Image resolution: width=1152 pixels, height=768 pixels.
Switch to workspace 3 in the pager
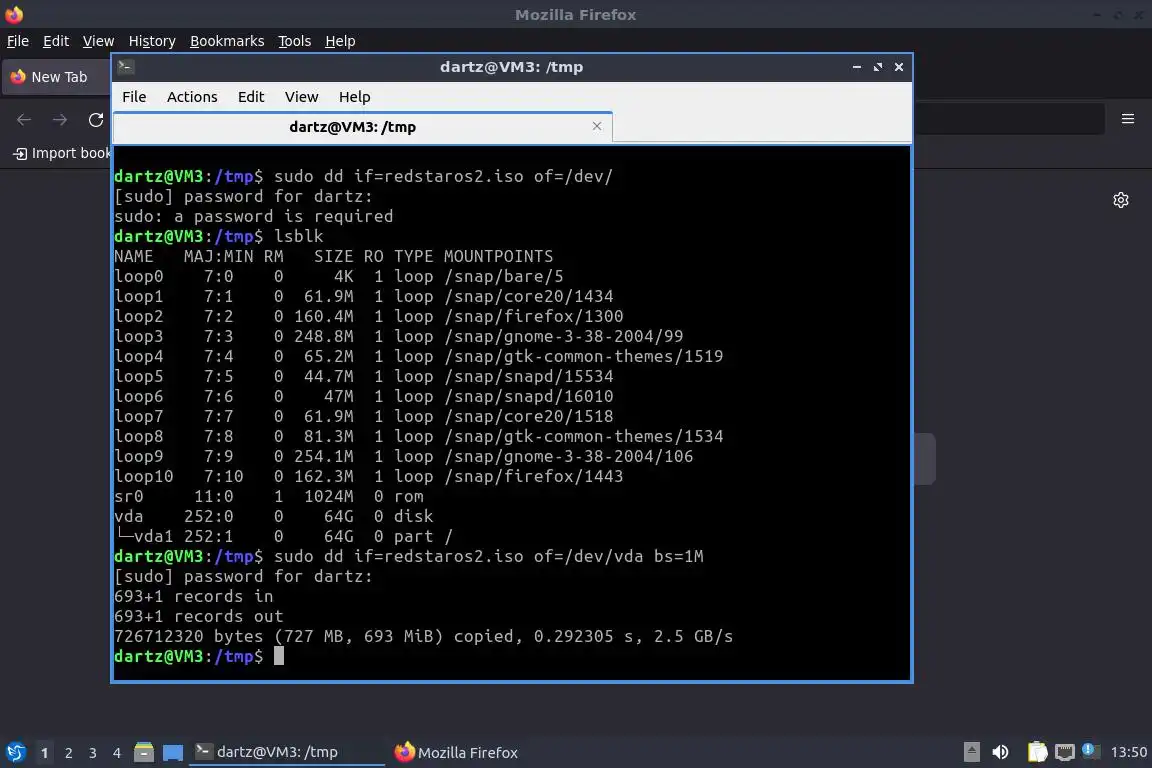tap(93, 753)
